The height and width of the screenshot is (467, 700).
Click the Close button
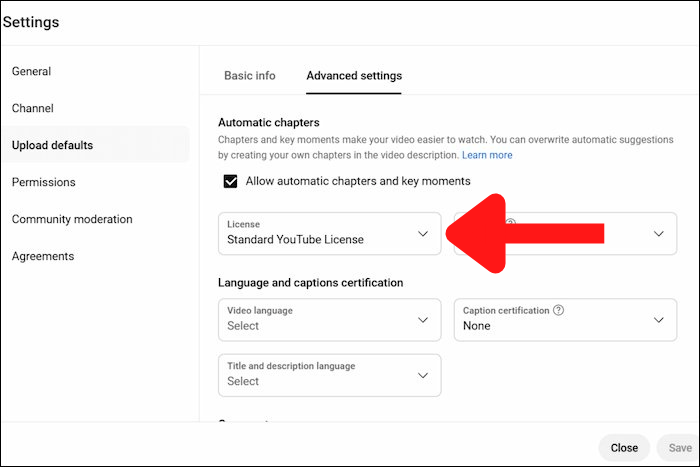coord(624,448)
